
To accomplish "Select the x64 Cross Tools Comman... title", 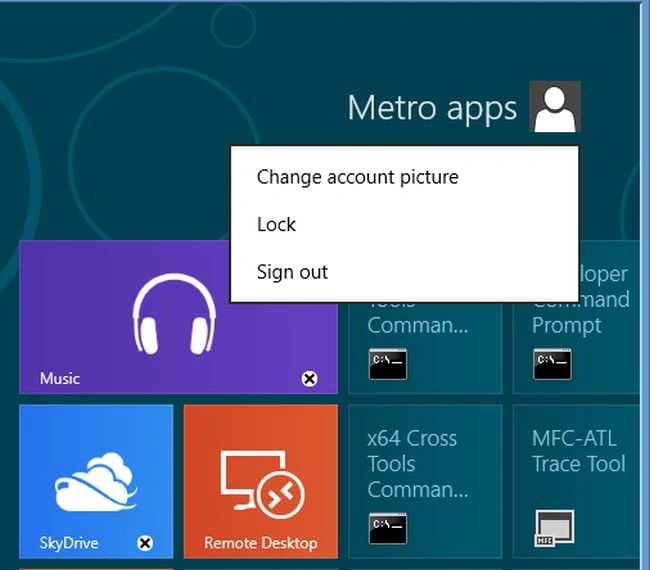I will point(417,464).
